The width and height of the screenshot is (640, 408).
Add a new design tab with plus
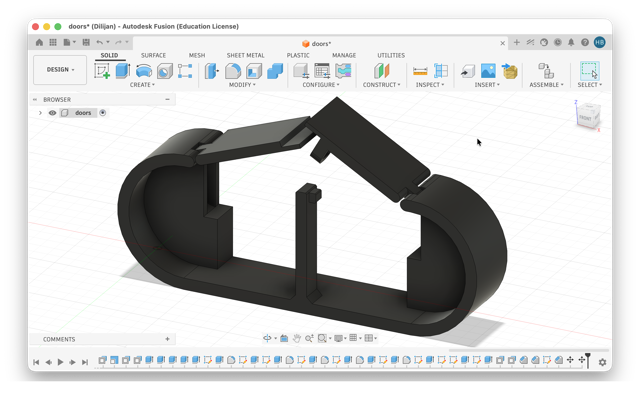(x=517, y=42)
